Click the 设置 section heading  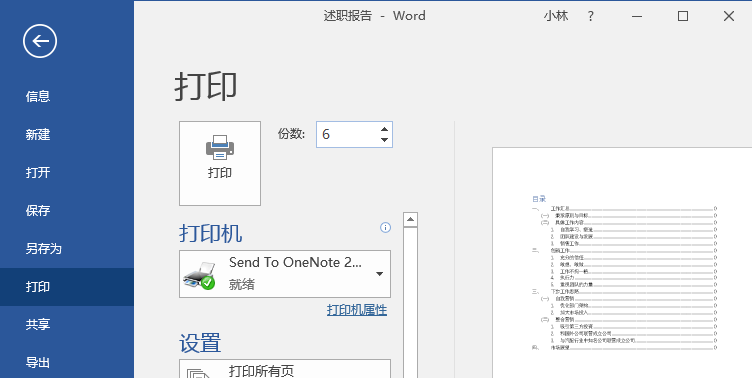pos(200,343)
